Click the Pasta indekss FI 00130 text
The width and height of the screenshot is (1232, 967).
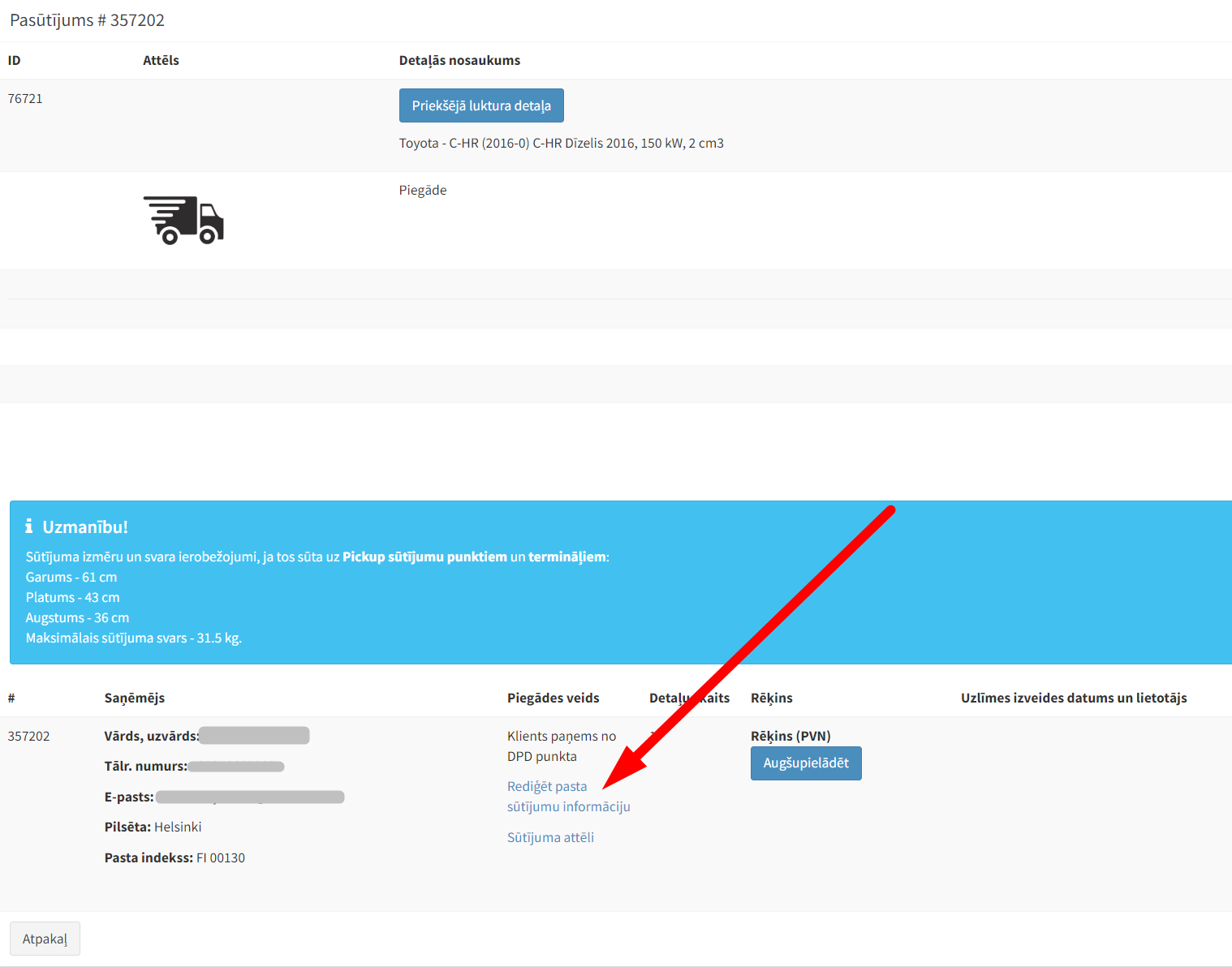[x=174, y=857]
